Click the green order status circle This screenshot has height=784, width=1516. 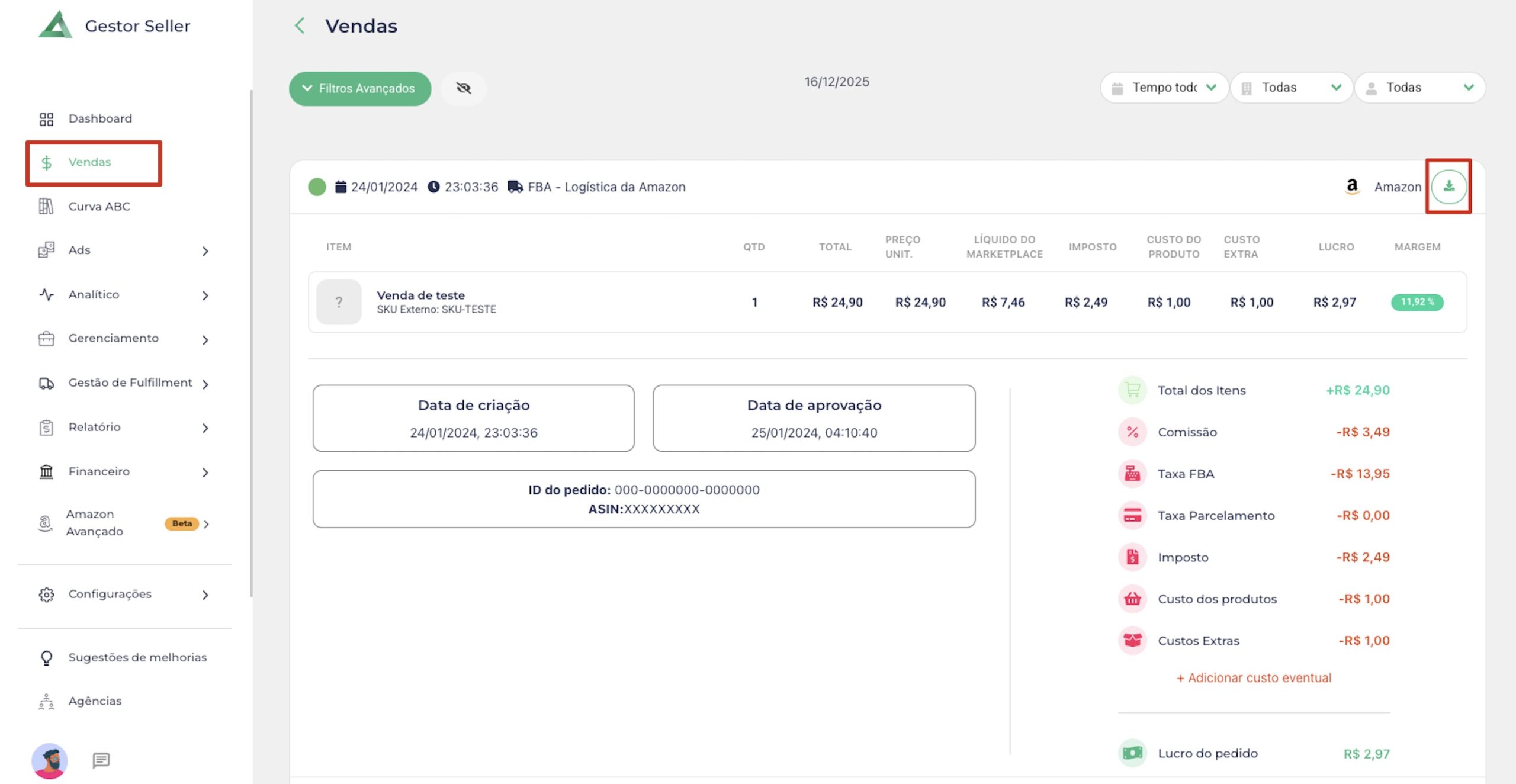(317, 187)
